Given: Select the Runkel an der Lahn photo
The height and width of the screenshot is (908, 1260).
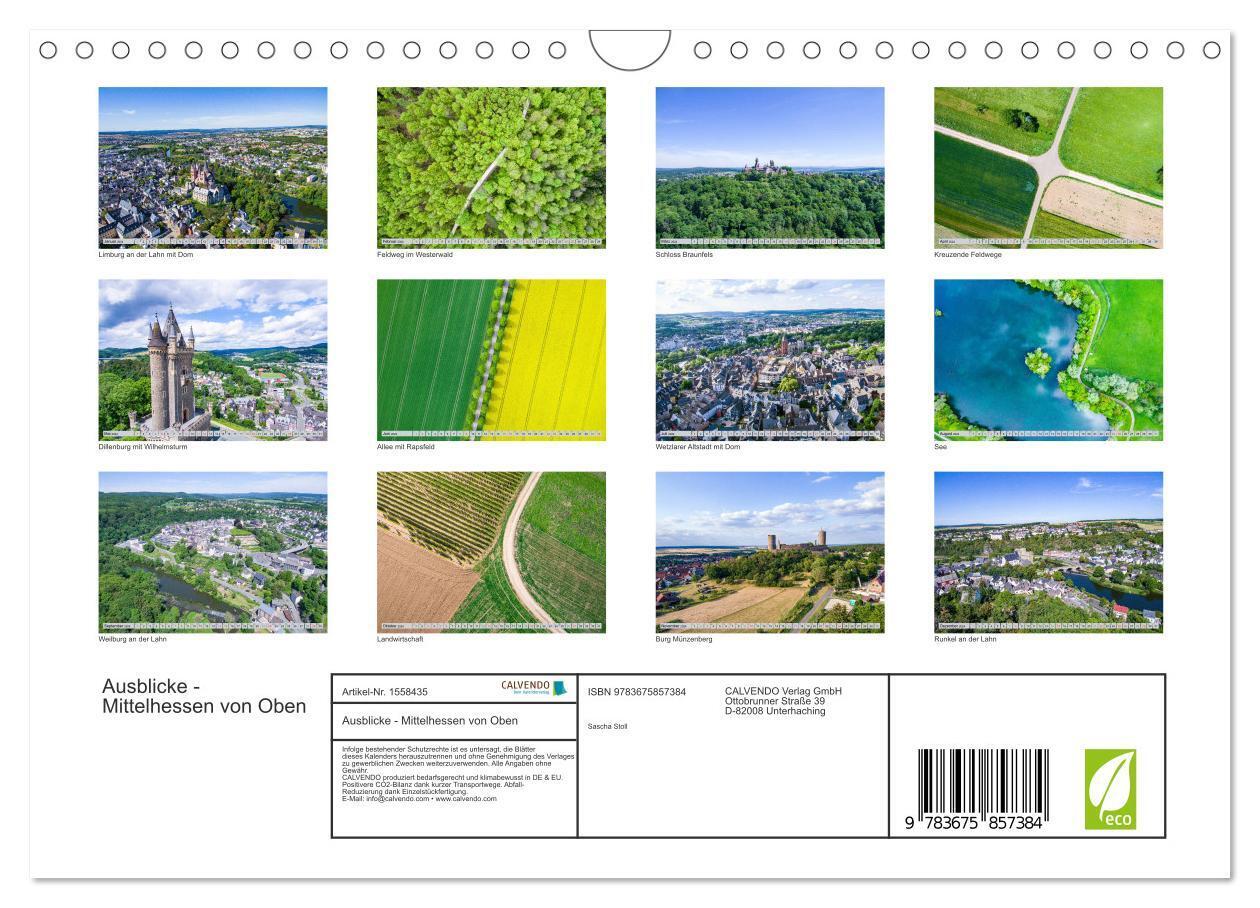Looking at the screenshot, I should pos(1048,552).
